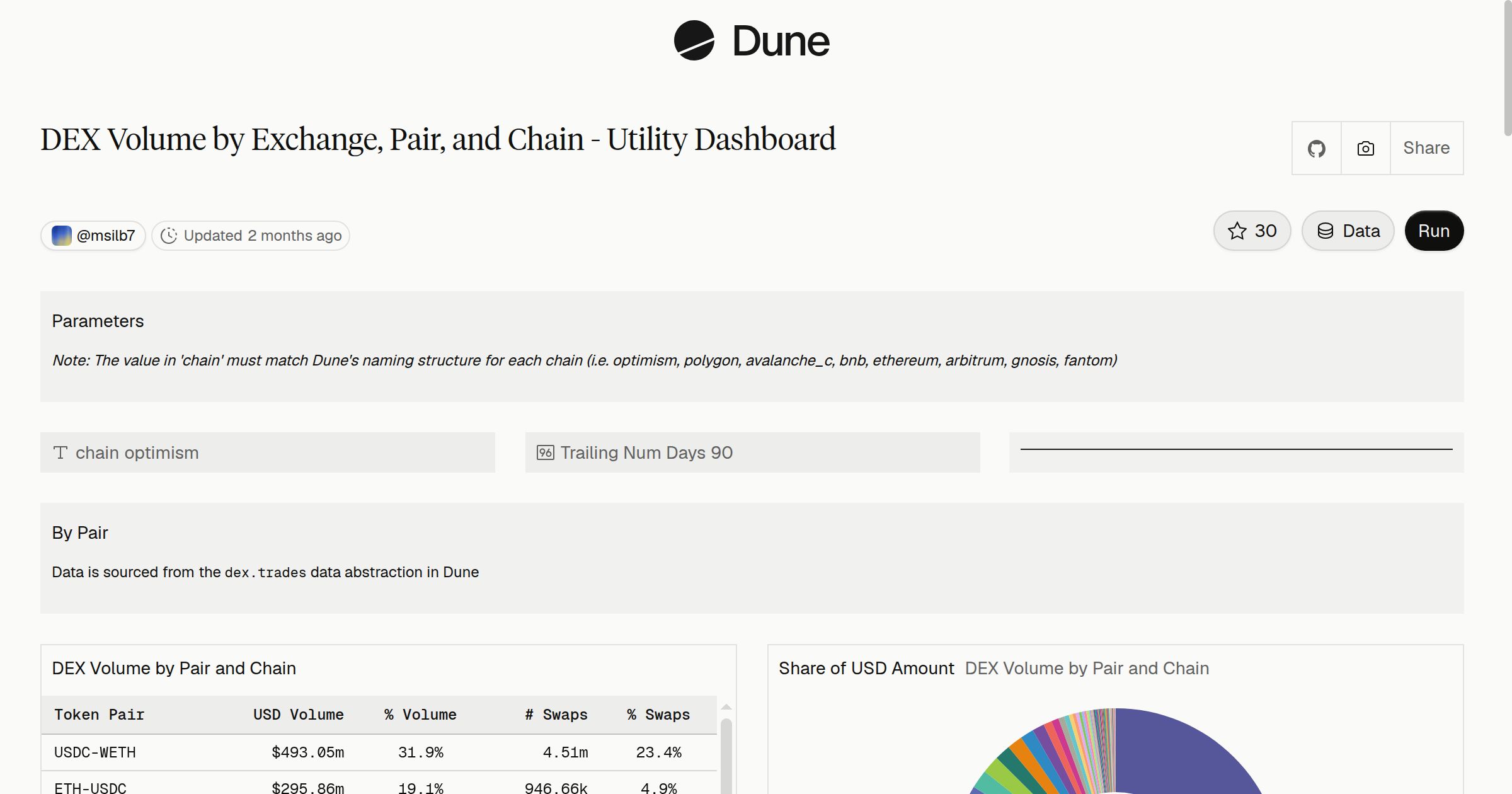Viewport: 1512px width, 794px height.
Task: Click the Trailing Num Days 90 field
Action: [753, 452]
